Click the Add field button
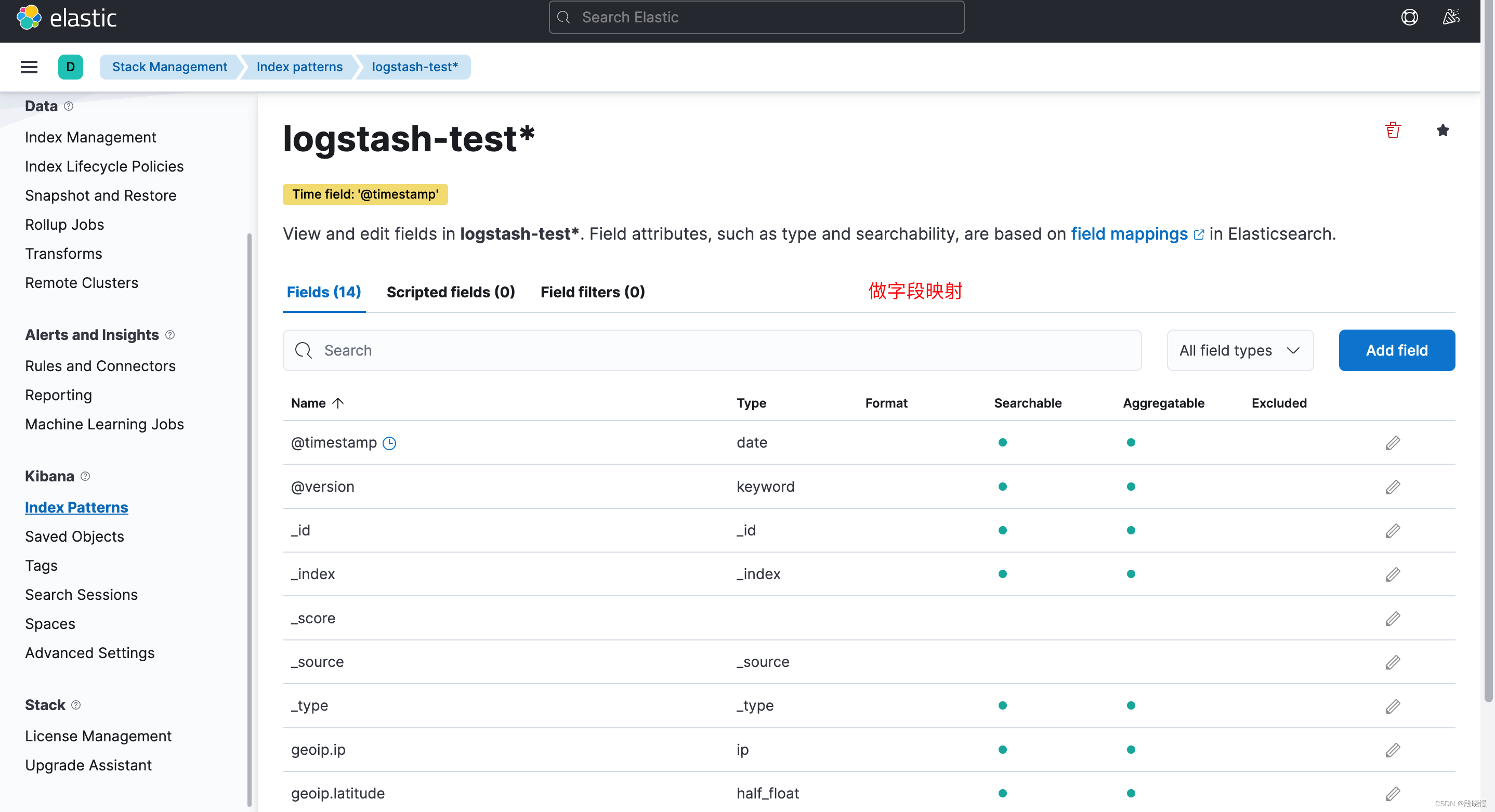 pos(1397,350)
